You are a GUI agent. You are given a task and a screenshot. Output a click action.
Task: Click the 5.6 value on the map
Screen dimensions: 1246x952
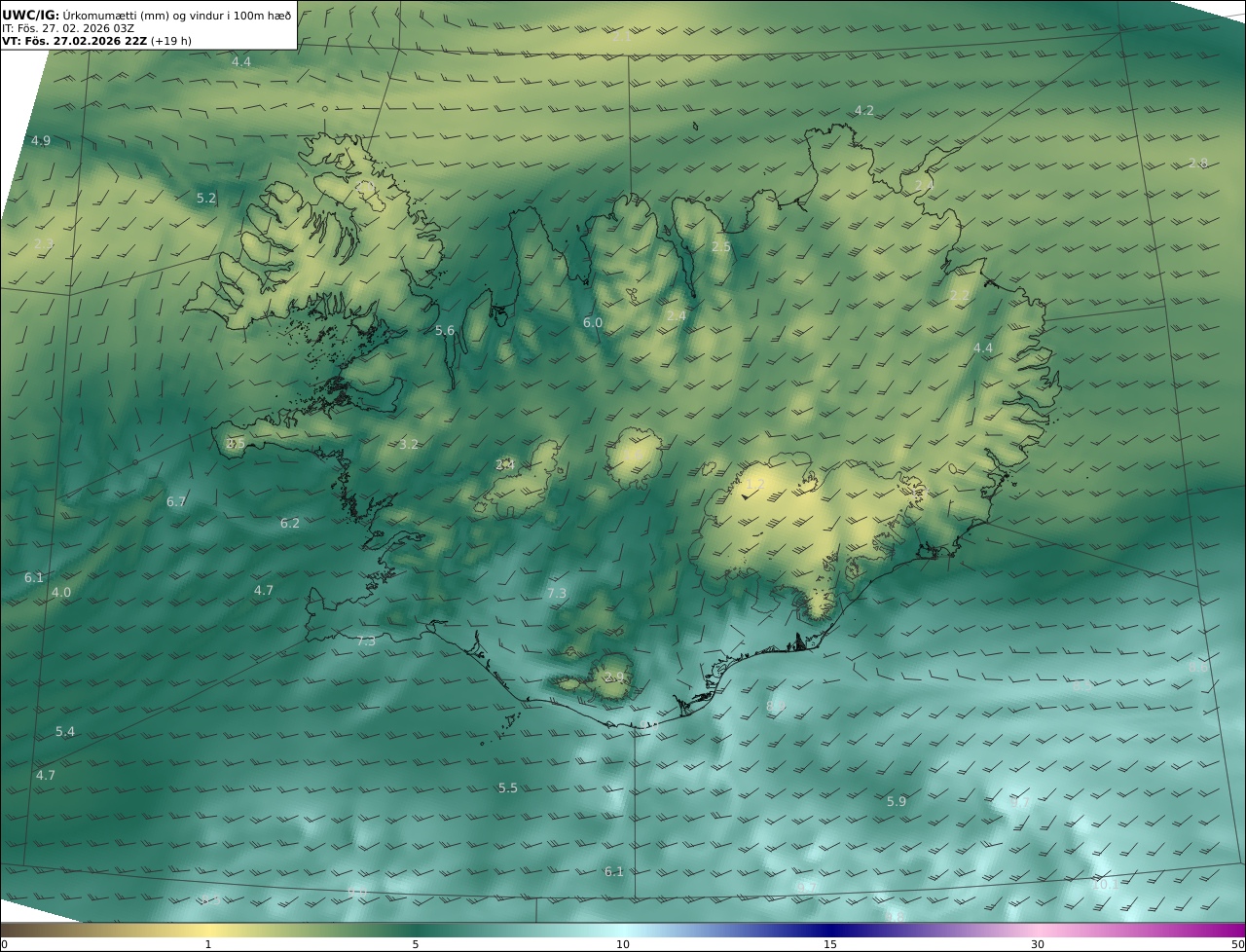[x=445, y=331]
